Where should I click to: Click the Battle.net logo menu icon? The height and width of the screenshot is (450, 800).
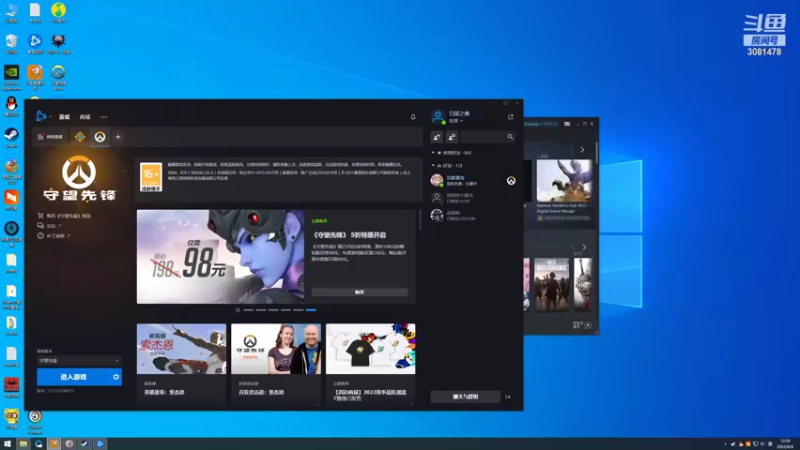(41, 116)
